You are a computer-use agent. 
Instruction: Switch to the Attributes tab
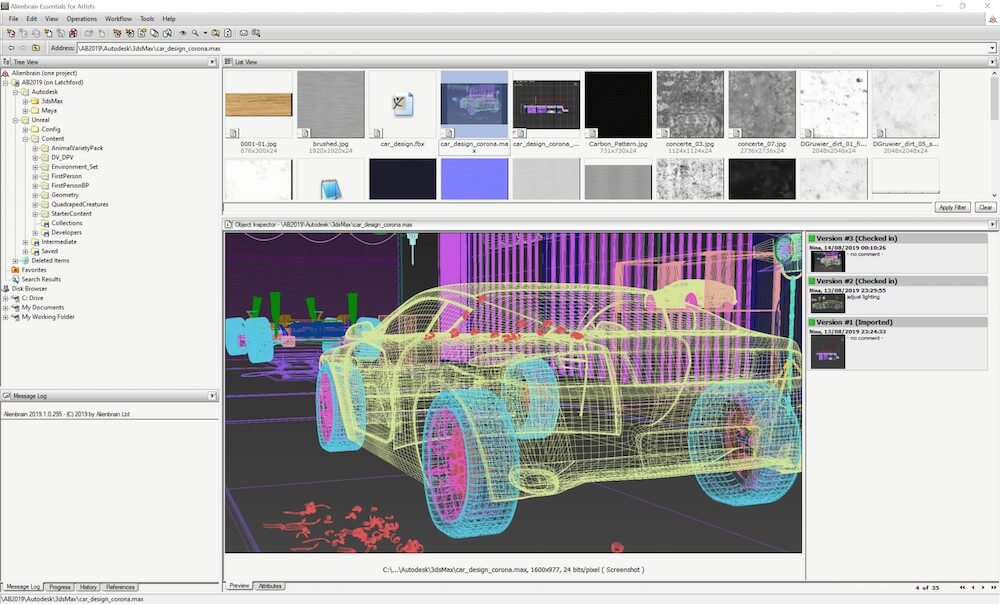(270, 587)
